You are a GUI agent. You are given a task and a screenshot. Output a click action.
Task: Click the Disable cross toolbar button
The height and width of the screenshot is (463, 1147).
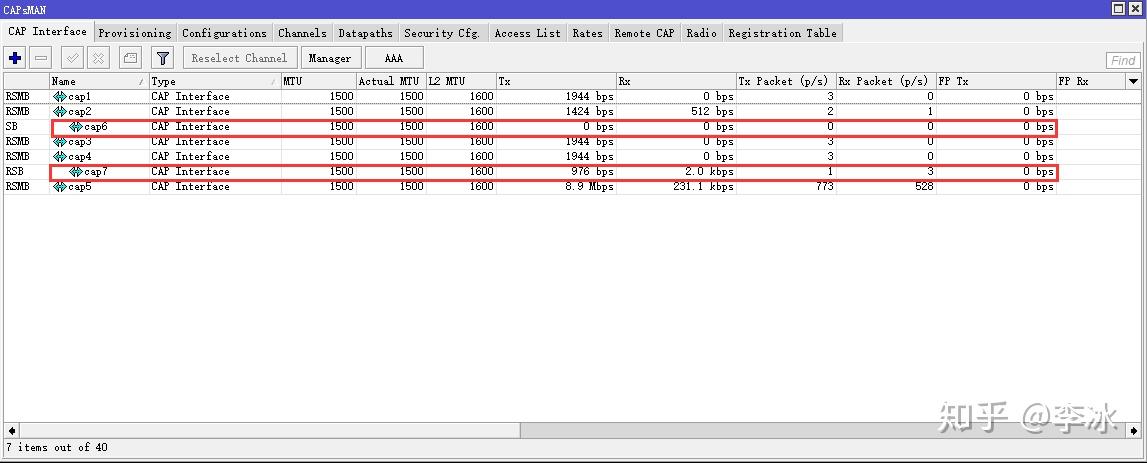click(x=99, y=58)
